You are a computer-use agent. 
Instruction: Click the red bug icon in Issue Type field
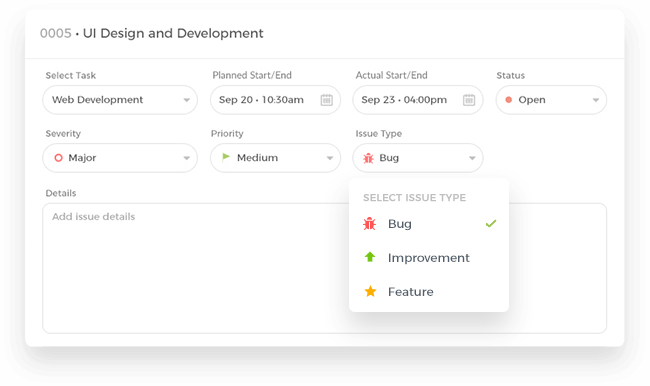pos(368,158)
